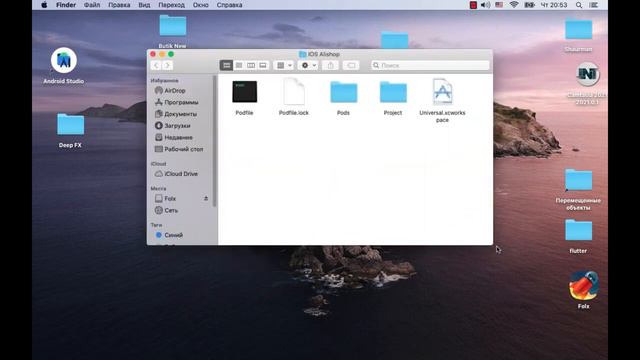Switch to column view
640x360 pixels.
[251, 65]
